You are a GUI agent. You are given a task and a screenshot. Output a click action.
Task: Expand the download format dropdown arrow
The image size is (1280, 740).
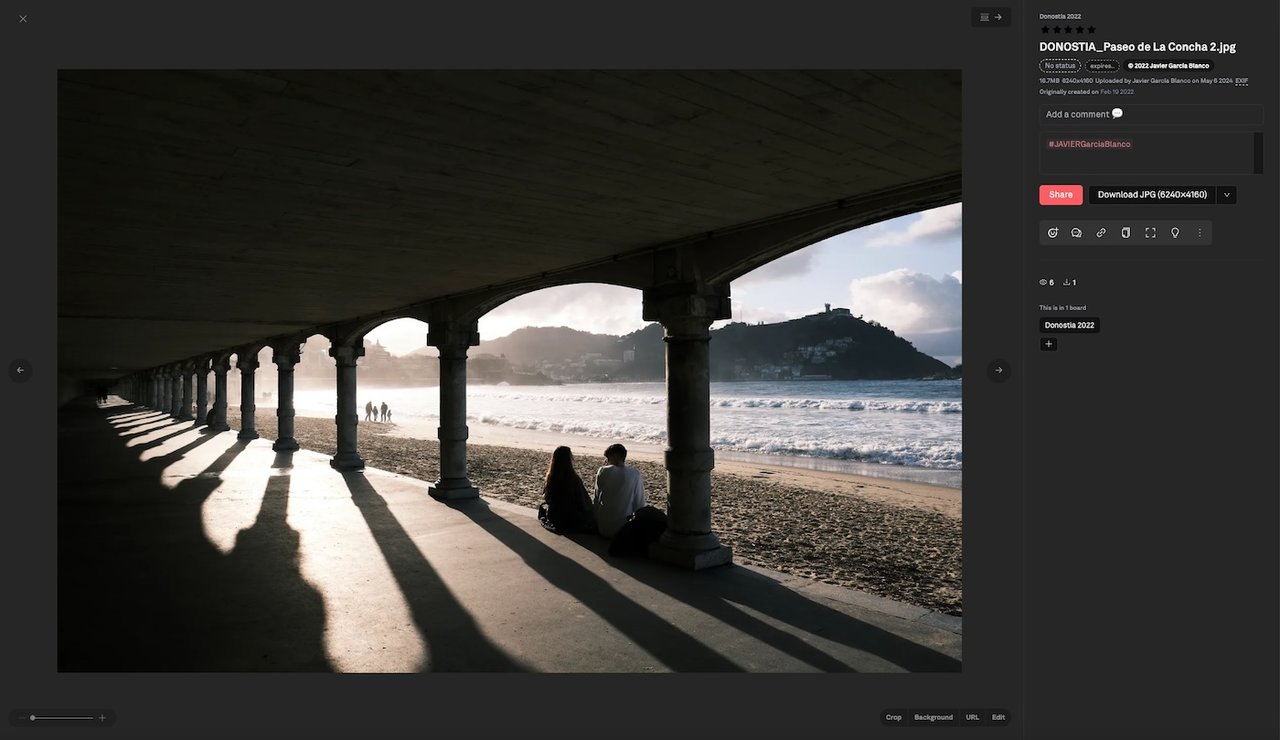click(1227, 195)
